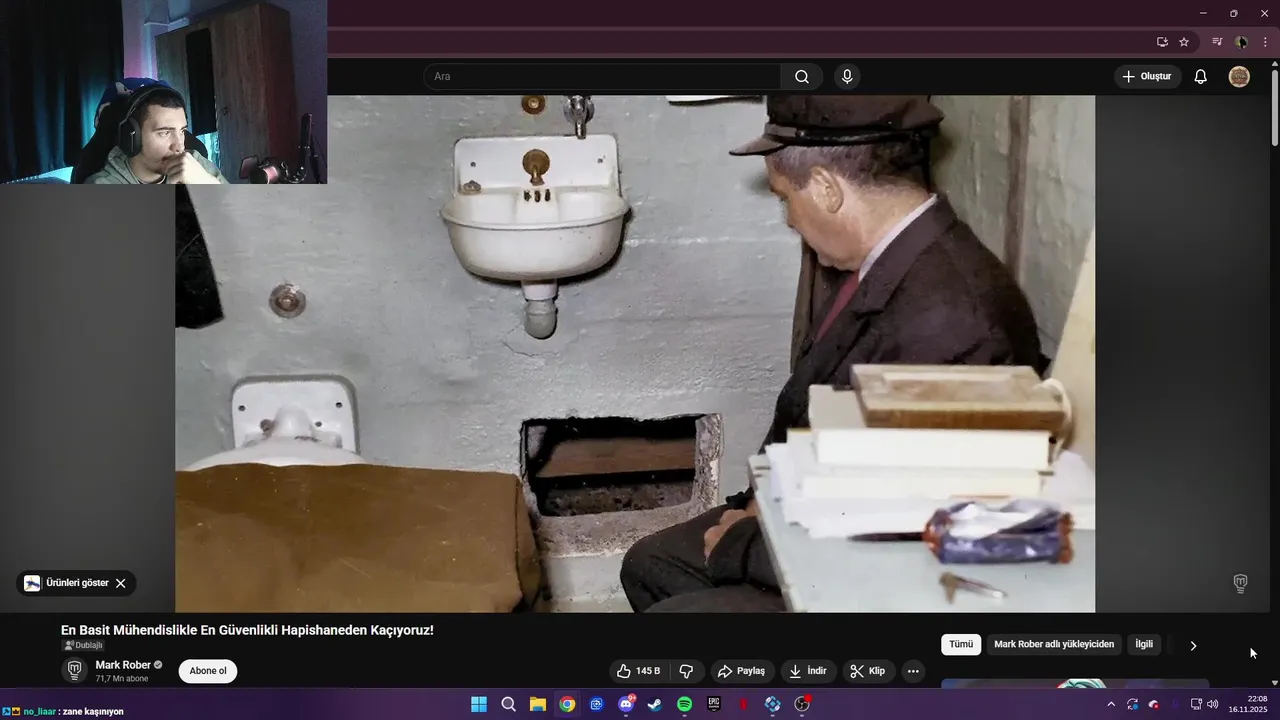
Task: Open the Mark Rober channel link
Action: point(123,665)
